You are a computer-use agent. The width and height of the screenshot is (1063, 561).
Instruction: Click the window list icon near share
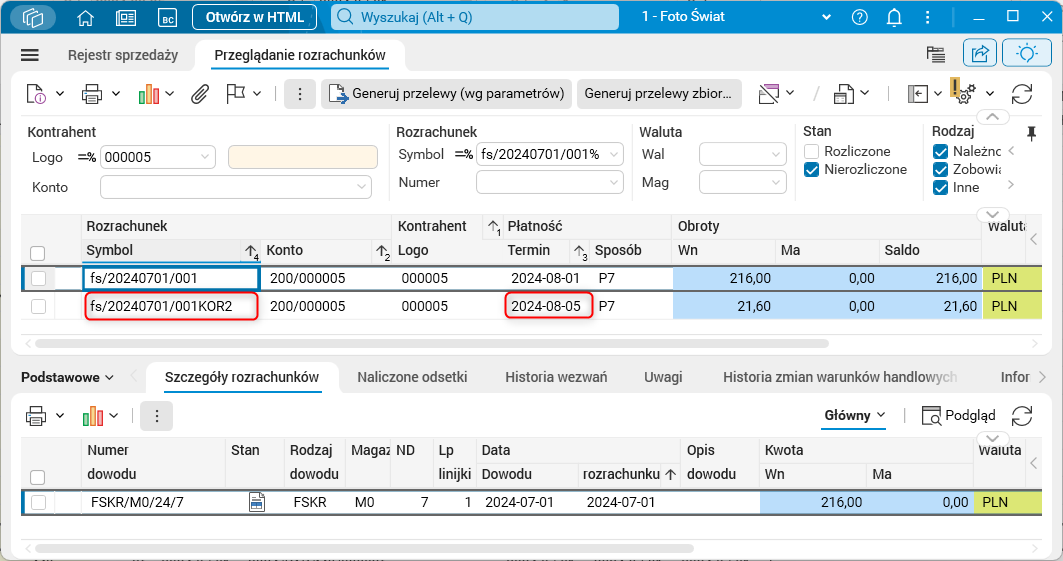[x=936, y=54]
